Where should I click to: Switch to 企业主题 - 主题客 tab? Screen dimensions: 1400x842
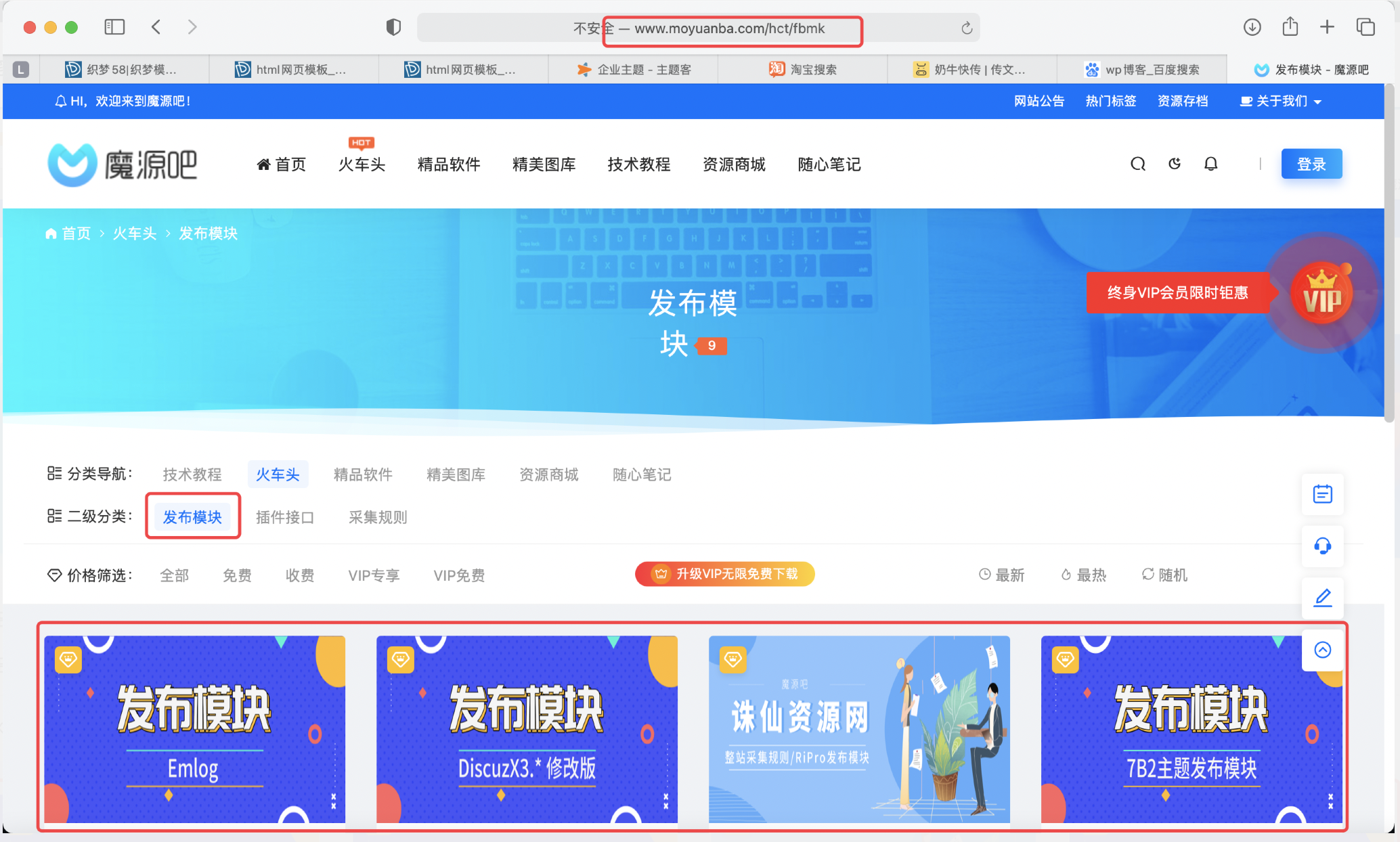tap(633, 69)
